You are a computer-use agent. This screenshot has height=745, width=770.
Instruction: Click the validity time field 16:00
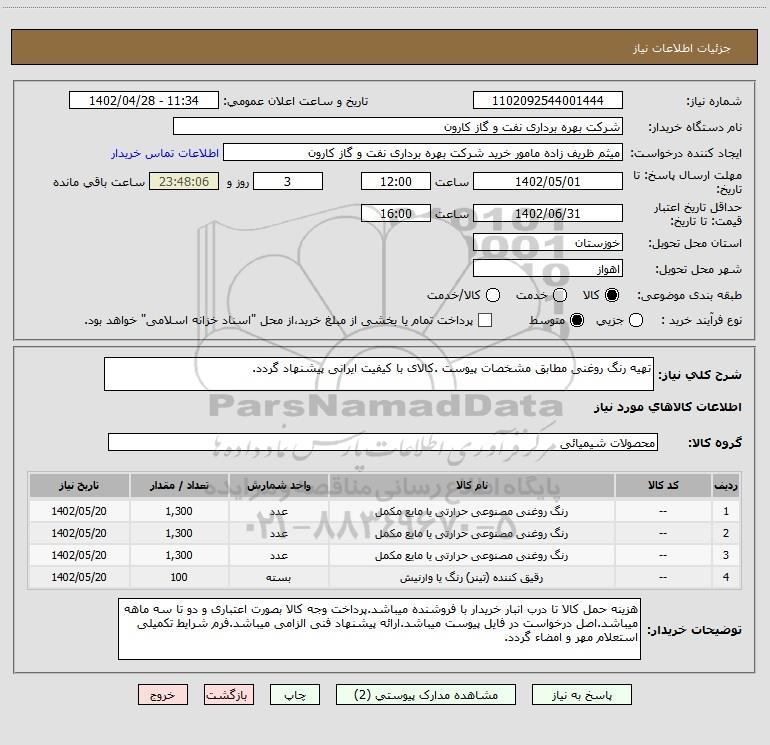[396, 213]
